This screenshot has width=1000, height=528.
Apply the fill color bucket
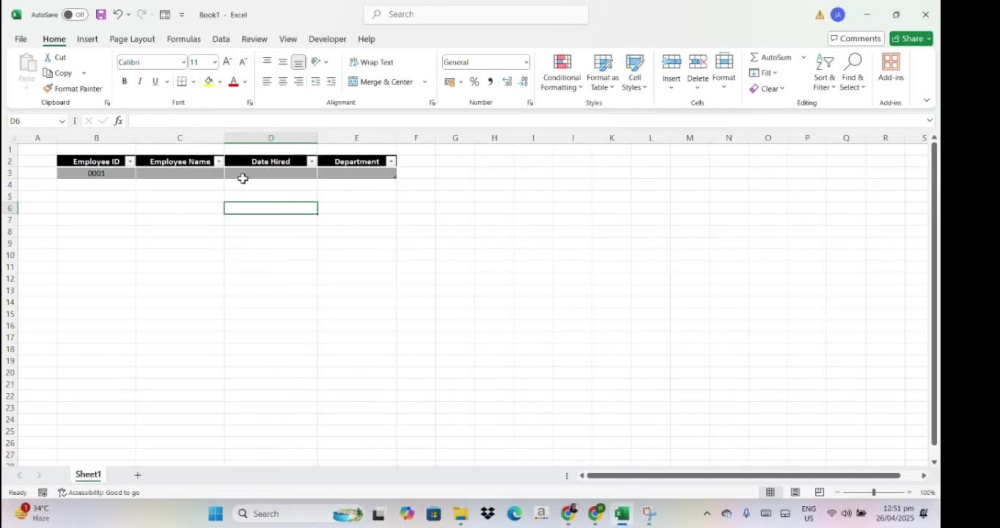click(209, 82)
